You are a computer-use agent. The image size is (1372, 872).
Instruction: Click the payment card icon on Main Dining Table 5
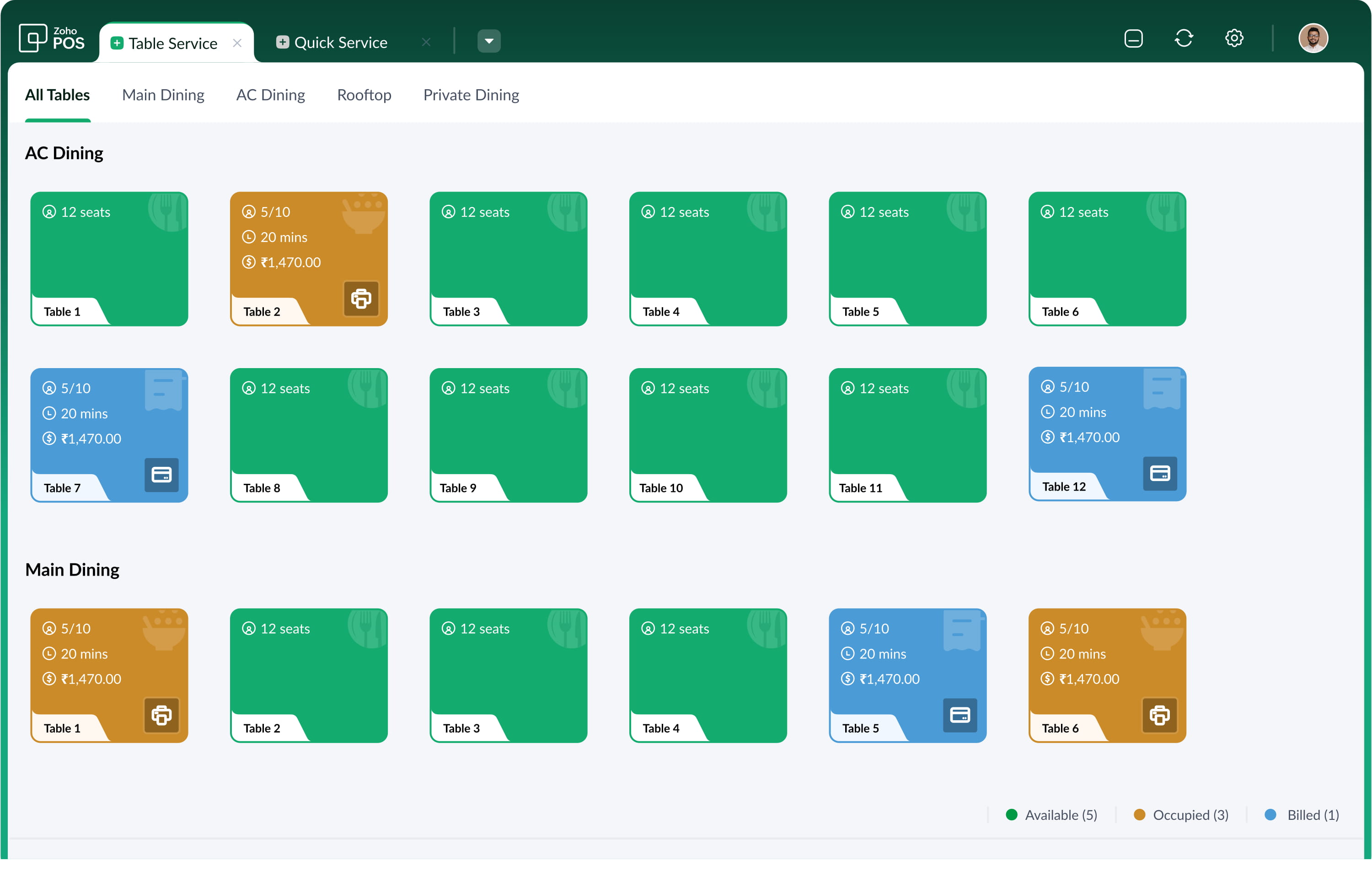coord(960,715)
